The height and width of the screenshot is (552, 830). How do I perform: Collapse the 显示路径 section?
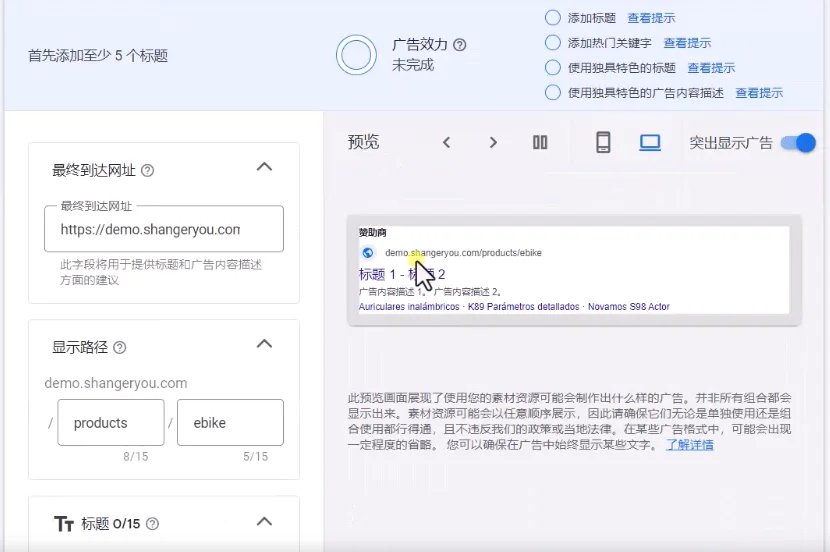pyautogui.click(x=264, y=344)
